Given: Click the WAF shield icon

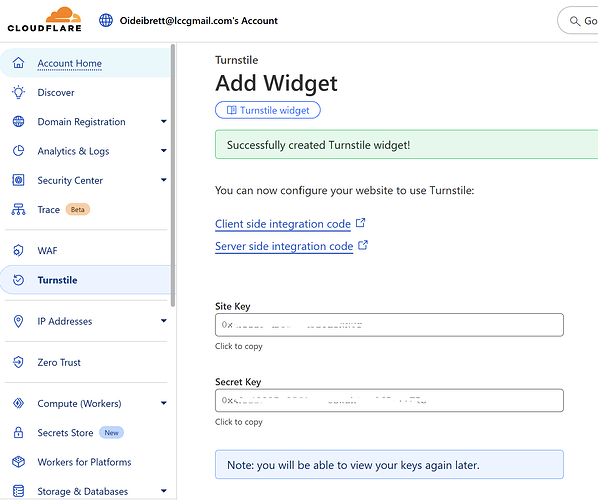Looking at the screenshot, I should (18, 251).
